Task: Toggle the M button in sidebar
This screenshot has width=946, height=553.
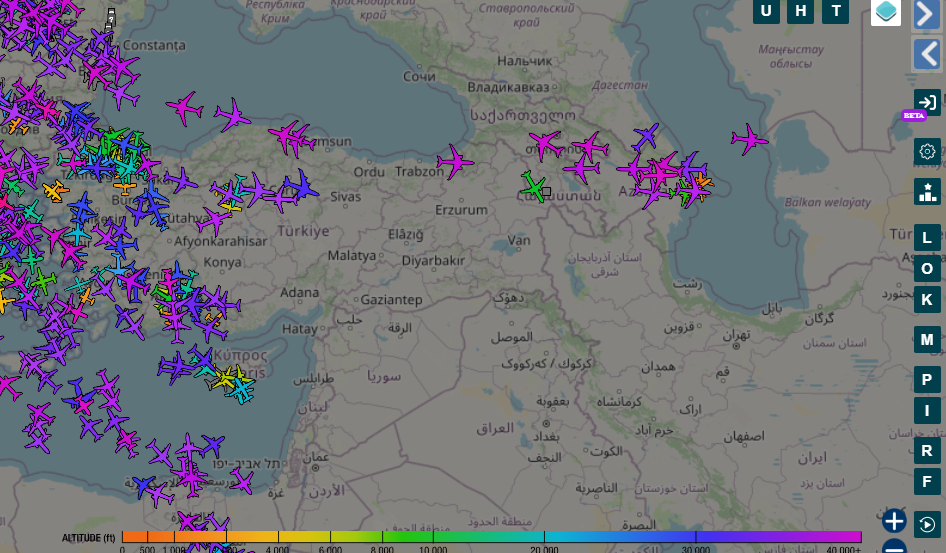Action: click(x=927, y=340)
